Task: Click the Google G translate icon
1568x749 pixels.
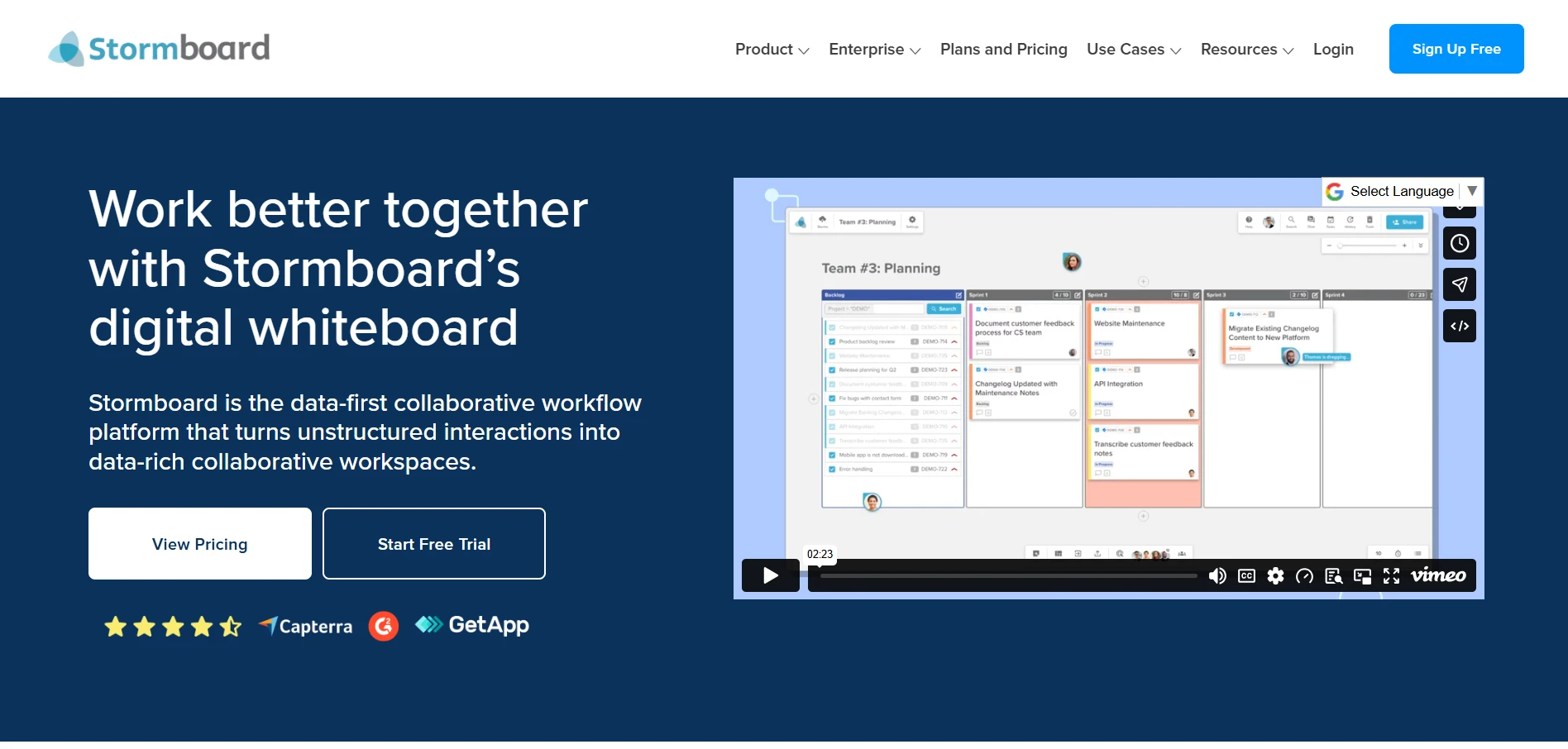Action: click(1334, 192)
